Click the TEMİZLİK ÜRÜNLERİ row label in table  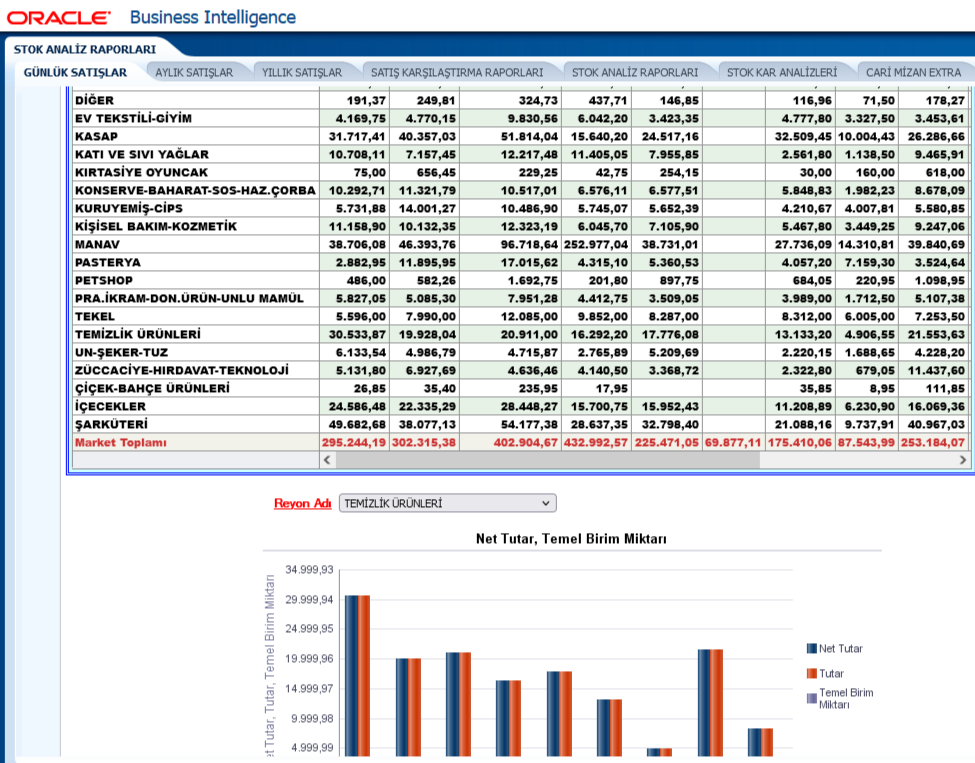(x=137, y=335)
